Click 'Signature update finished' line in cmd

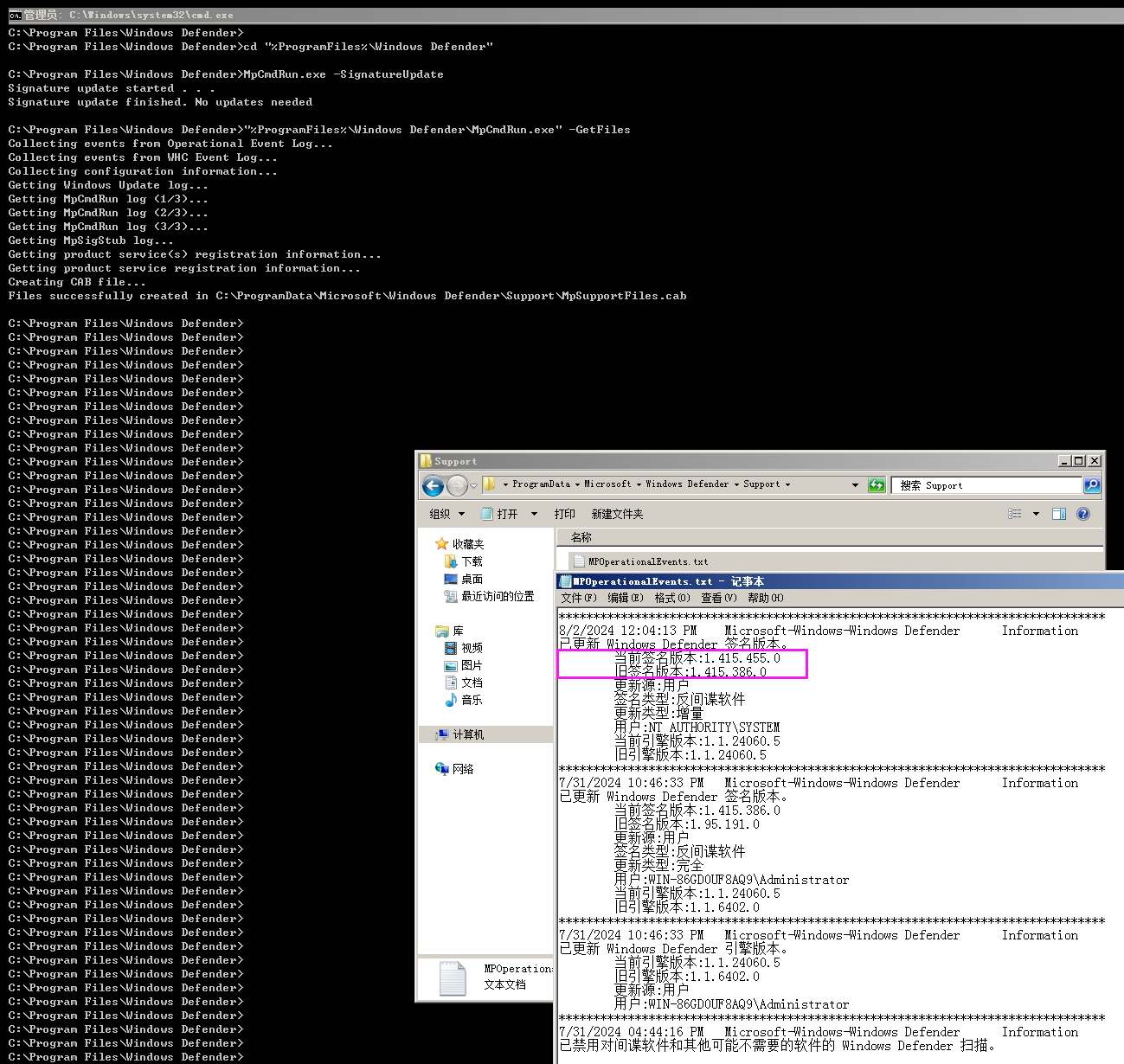(160, 102)
